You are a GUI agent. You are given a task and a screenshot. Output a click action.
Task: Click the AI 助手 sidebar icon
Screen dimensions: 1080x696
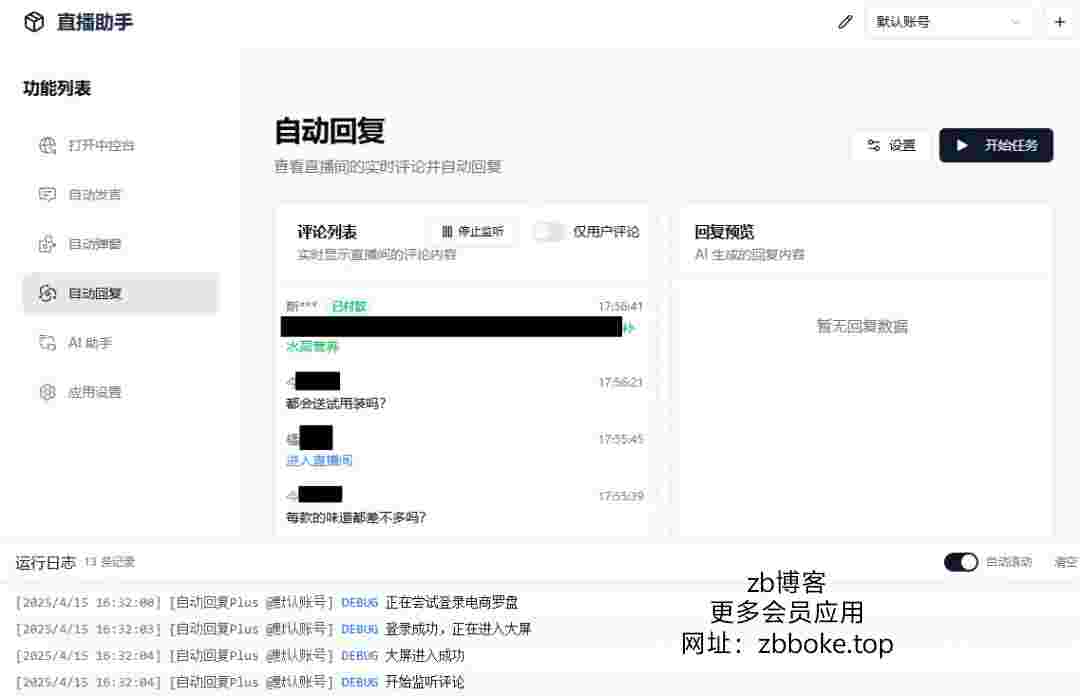[48, 342]
